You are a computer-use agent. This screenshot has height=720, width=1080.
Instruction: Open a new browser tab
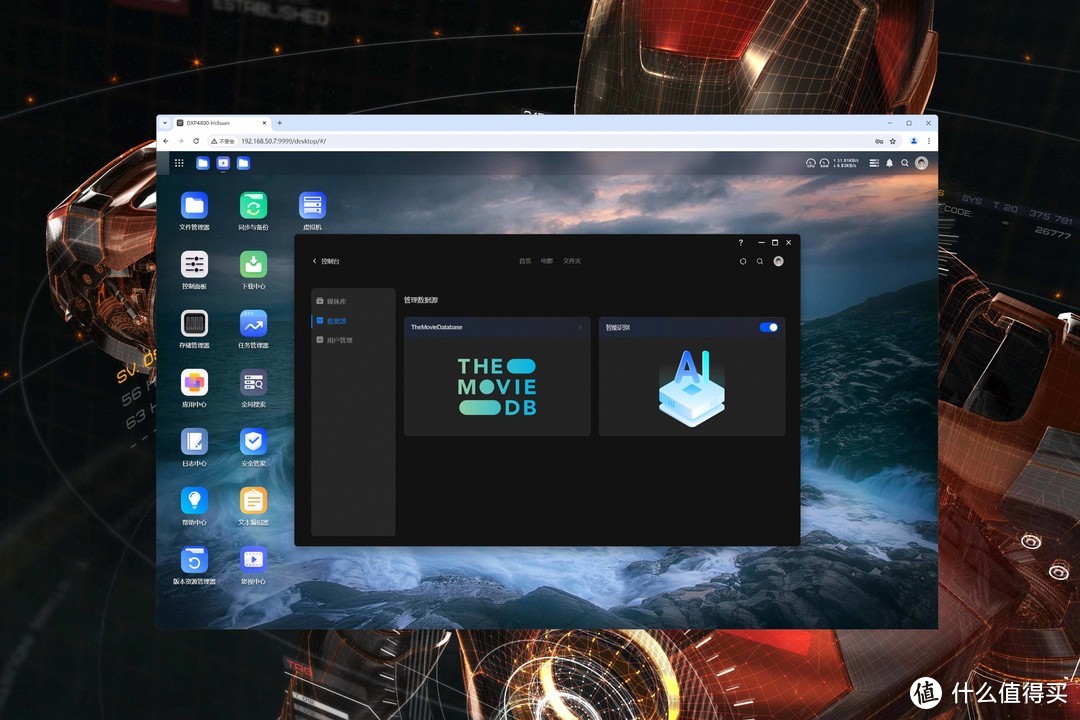[280, 123]
